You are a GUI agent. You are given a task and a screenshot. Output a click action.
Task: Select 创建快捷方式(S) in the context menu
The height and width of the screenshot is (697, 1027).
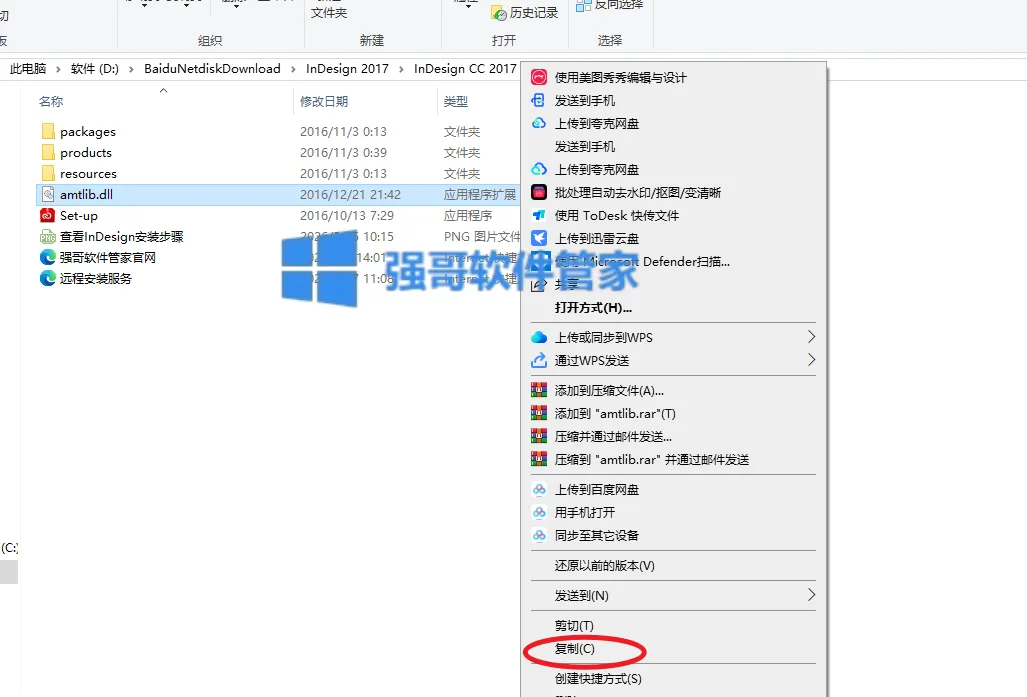[598, 679]
